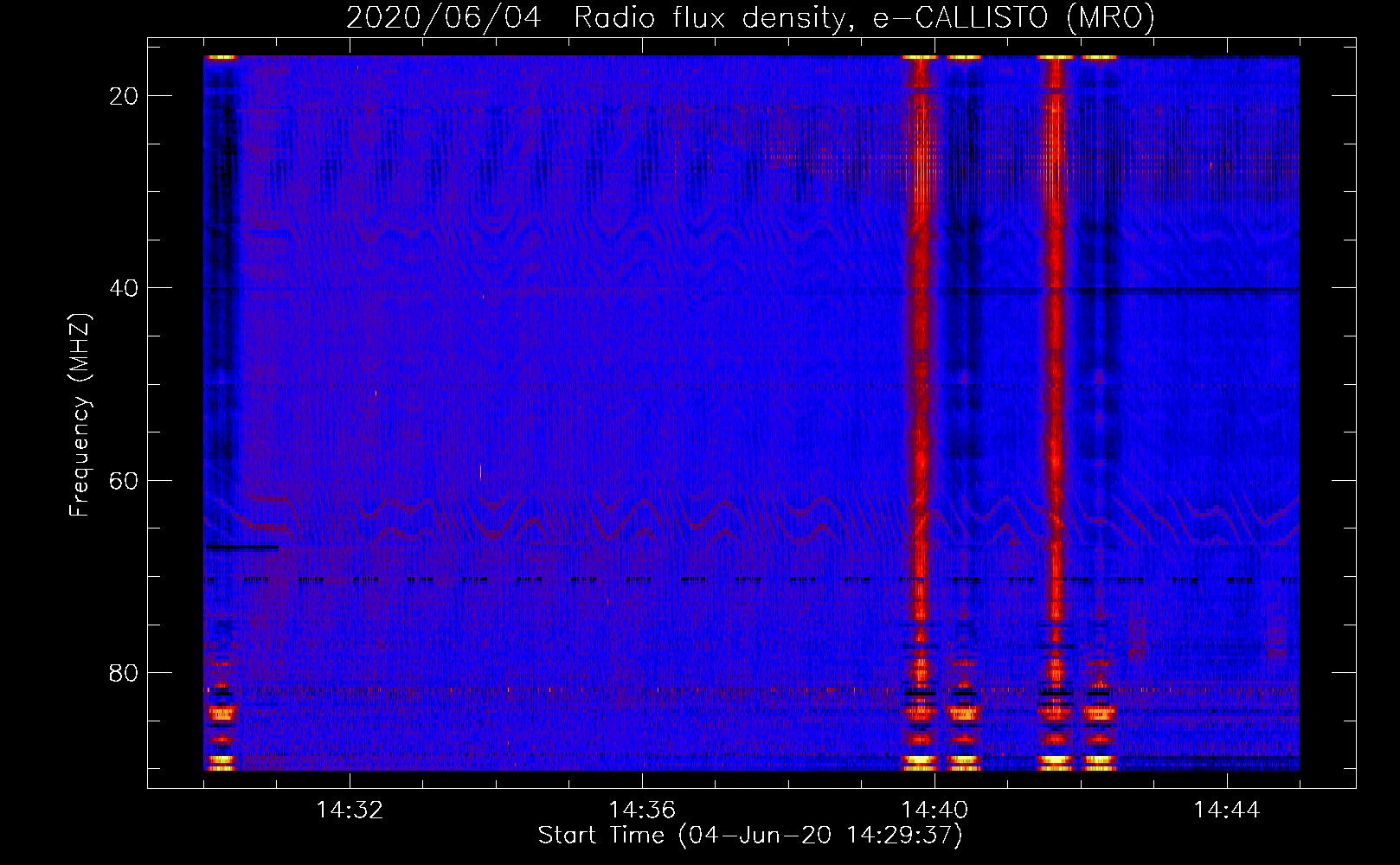Click the 20 frequency tick label
The image size is (1400, 865).
[125, 95]
